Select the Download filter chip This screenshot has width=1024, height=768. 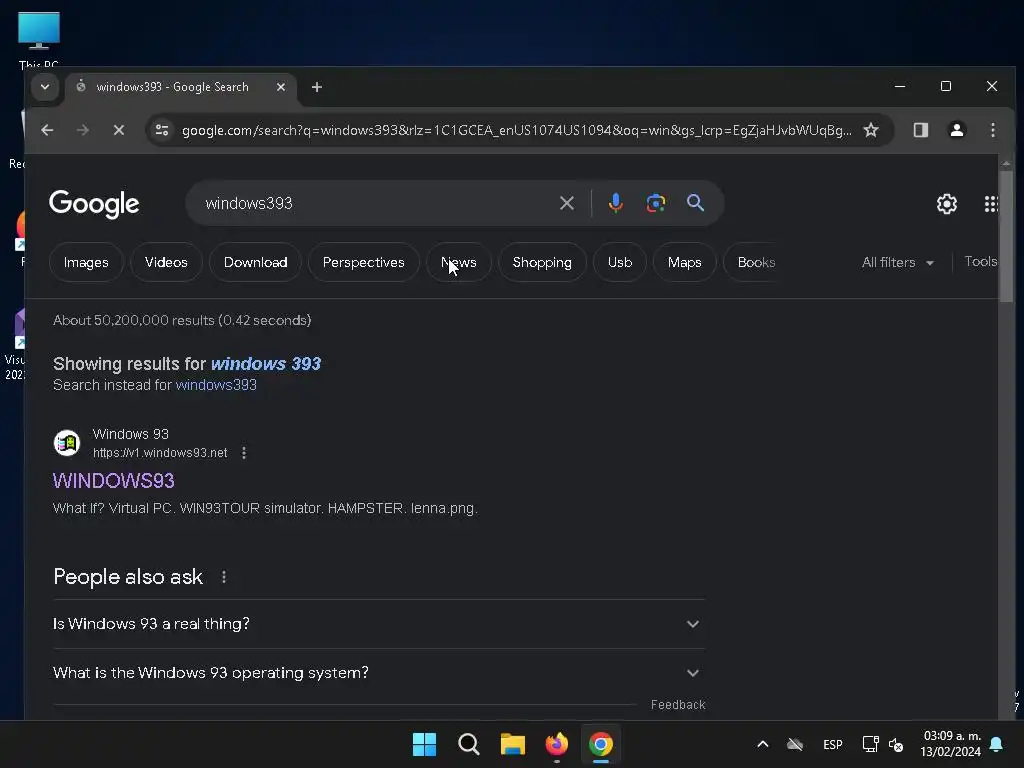pyautogui.click(x=255, y=263)
